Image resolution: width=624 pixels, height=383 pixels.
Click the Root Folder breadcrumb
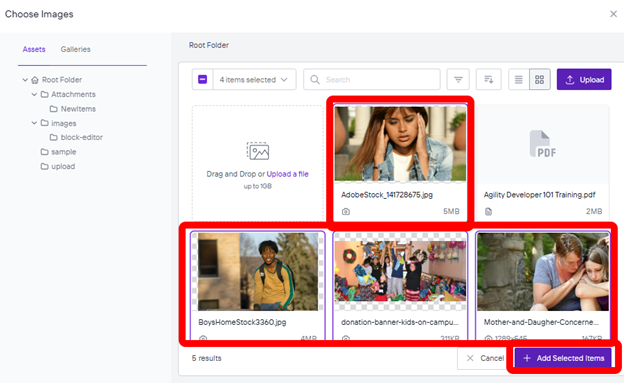coord(209,45)
